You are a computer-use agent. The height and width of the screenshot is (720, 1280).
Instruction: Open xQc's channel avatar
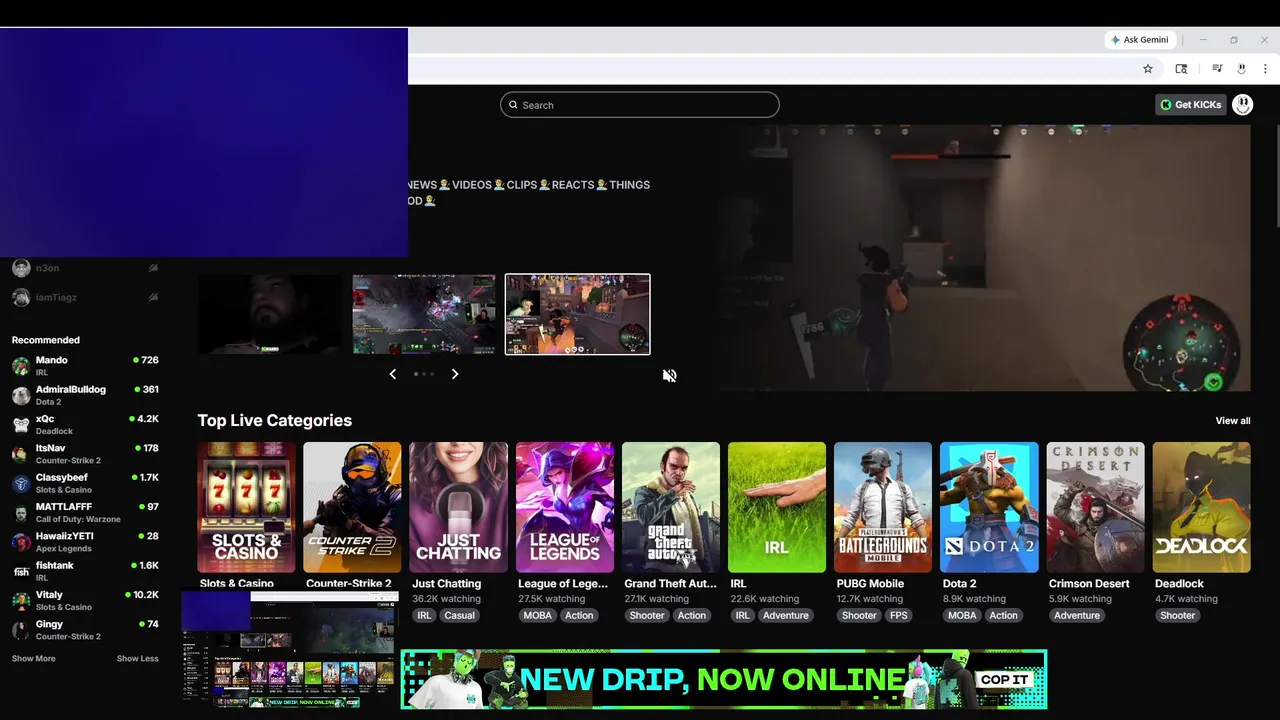click(21, 425)
